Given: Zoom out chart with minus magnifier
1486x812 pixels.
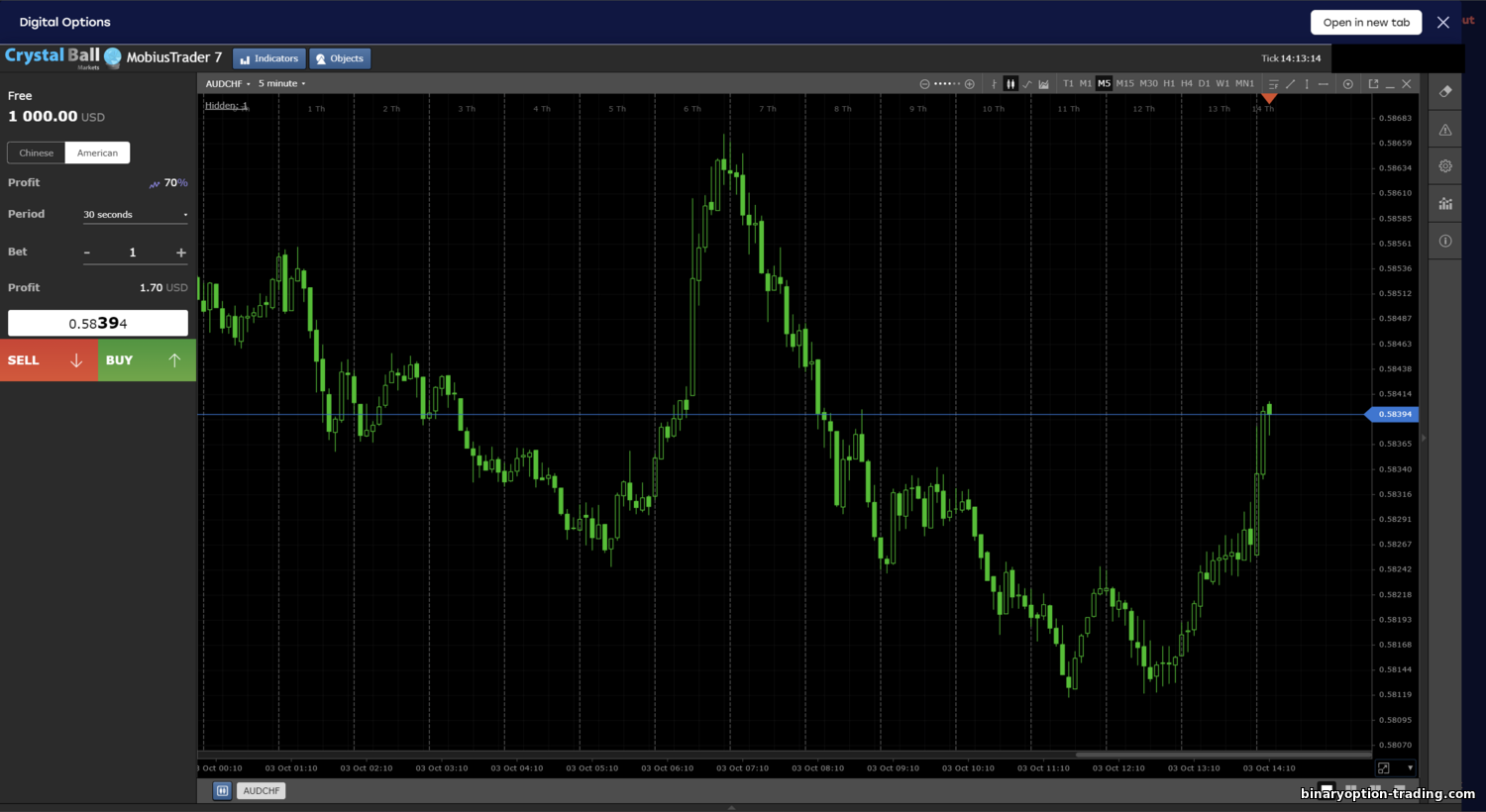Looking at the screenshot, I should coord(924,84).
